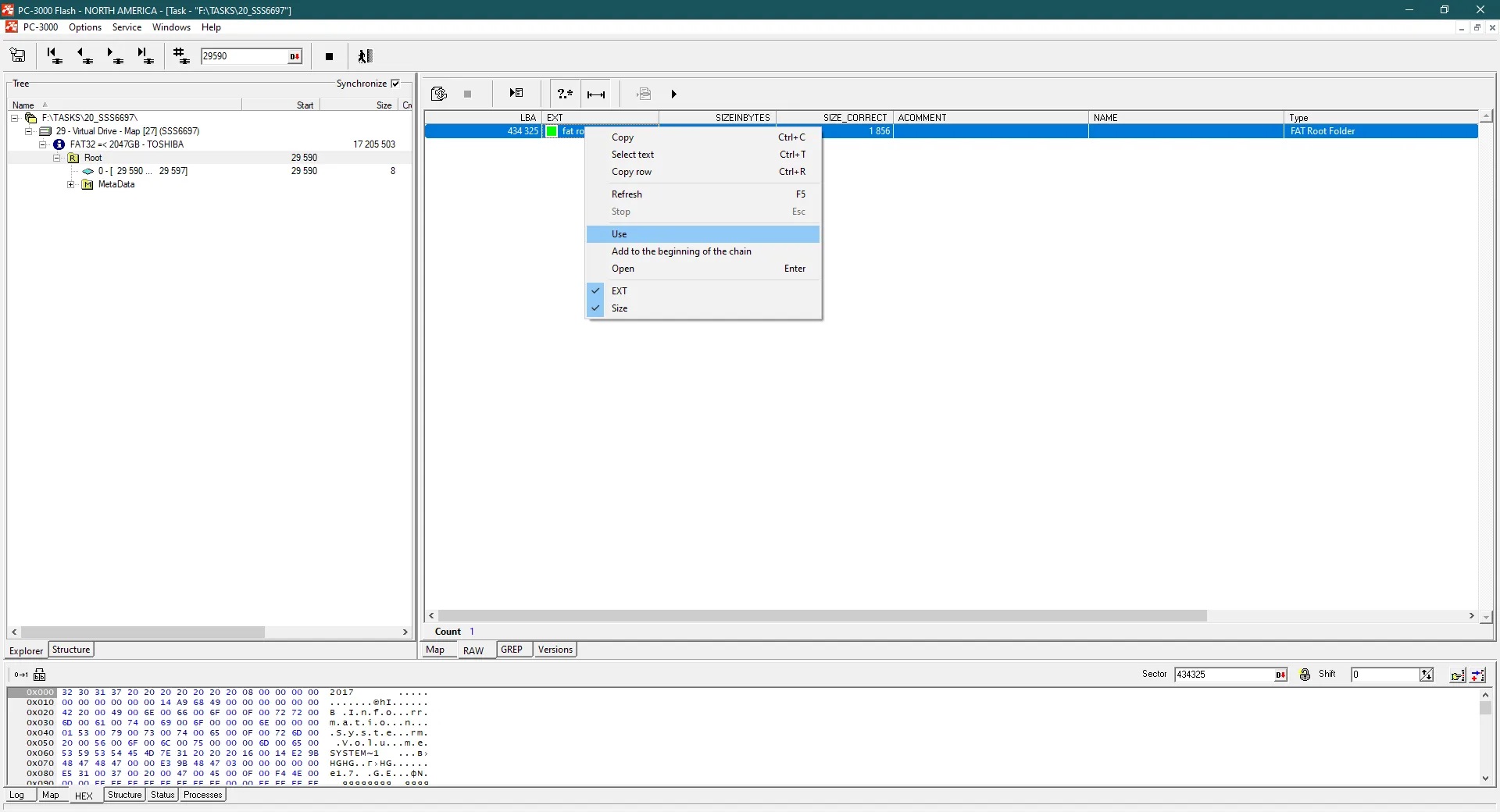Click the padlock icon beside Sector field
The width and height of the screenshot is (1500, 812).
(x=1305, y=675)
